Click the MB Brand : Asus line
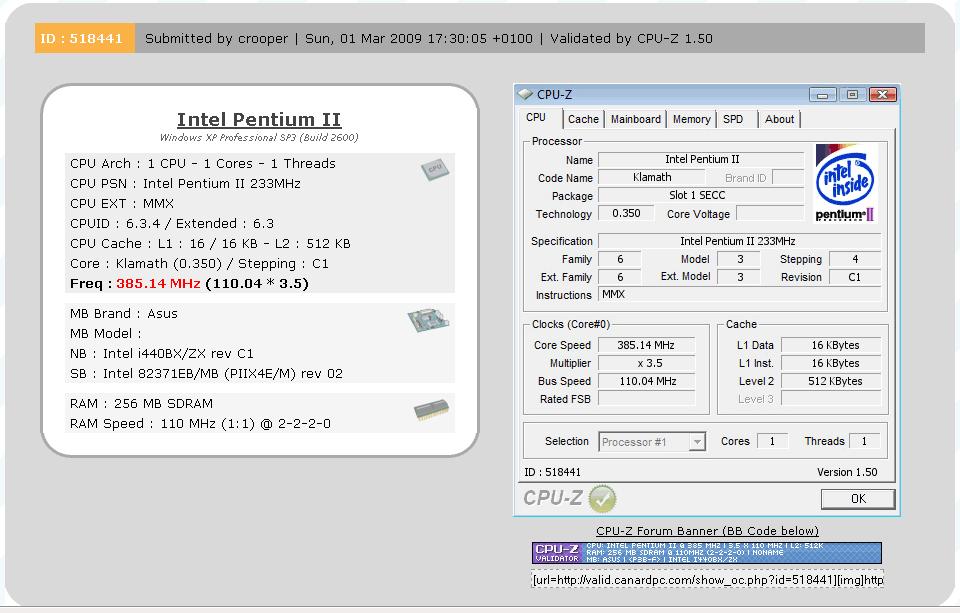960x613 pixels. (x=124, y=314)
